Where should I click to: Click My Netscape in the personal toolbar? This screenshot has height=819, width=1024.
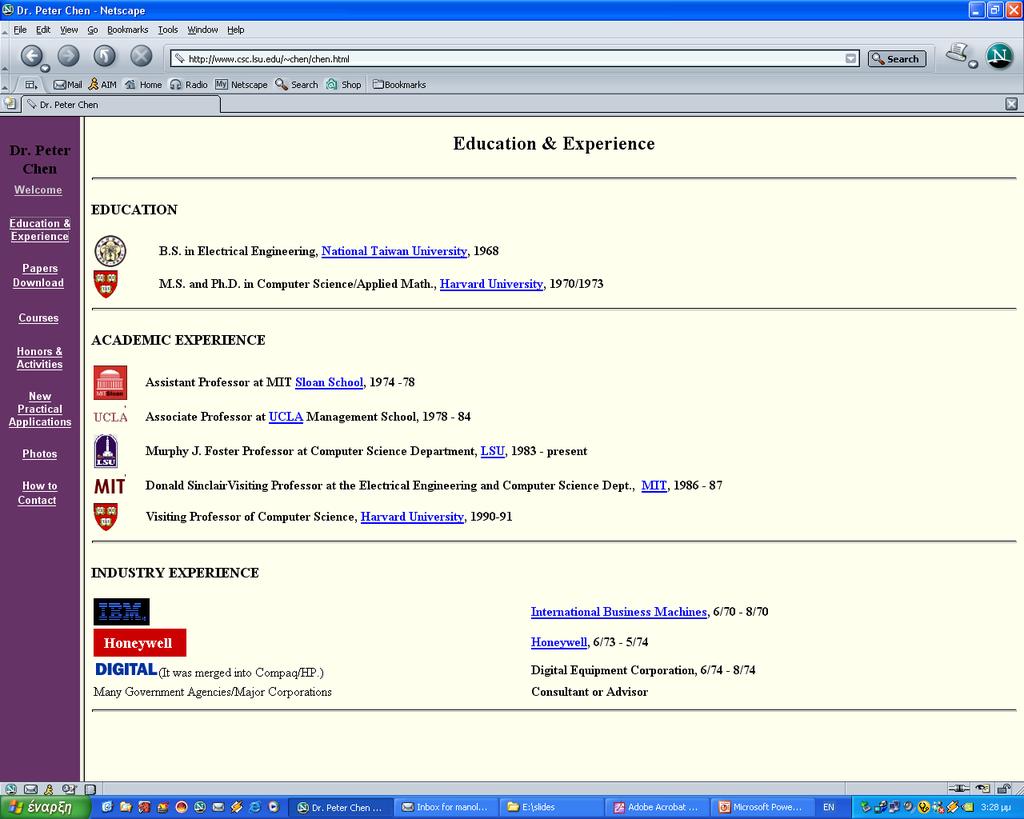pyautogui.click(x=241, y=85)
